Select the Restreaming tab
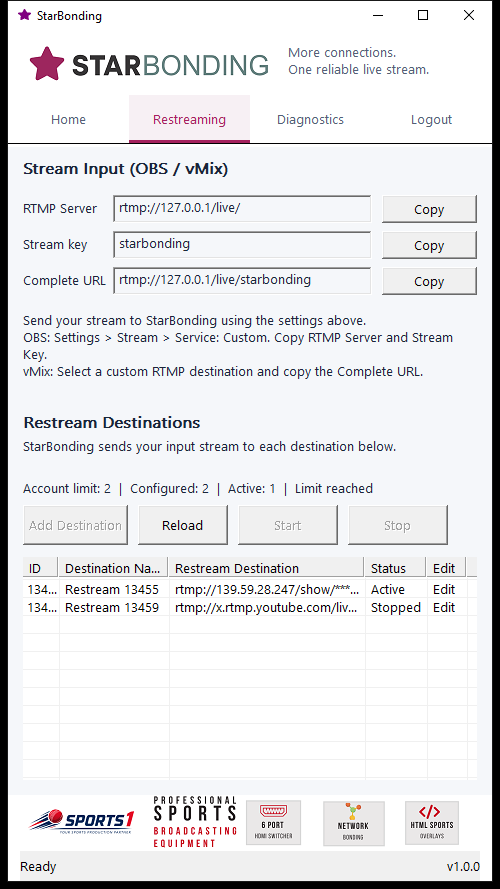Screen dimensions: 500x889 click(189, 120)
